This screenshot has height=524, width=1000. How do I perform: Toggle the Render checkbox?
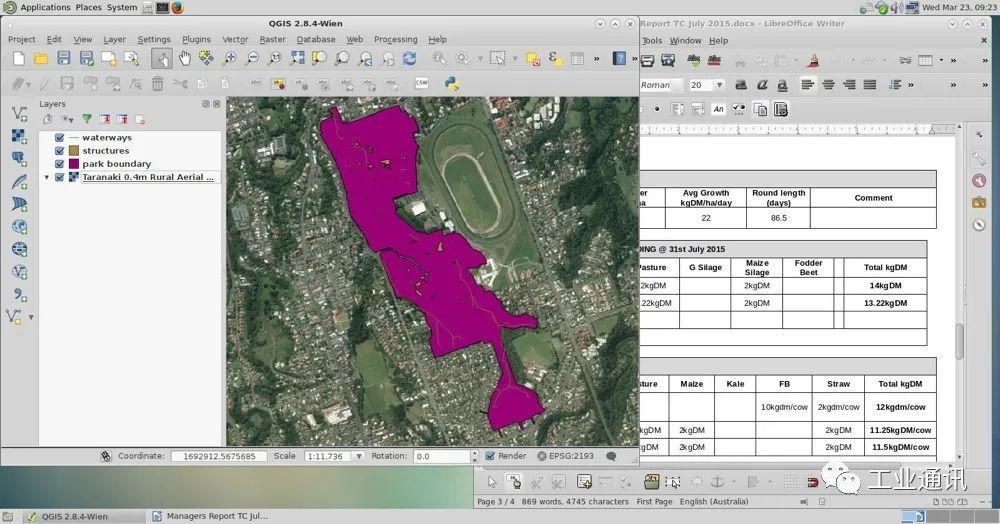pyautogui.click(x=490, y=456)
